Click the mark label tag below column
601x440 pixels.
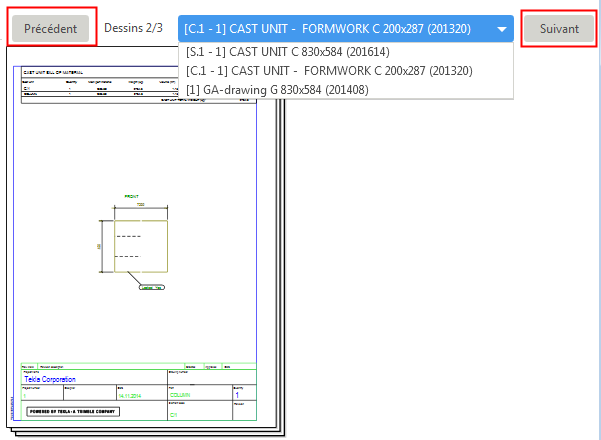click(x=153, y=287)
